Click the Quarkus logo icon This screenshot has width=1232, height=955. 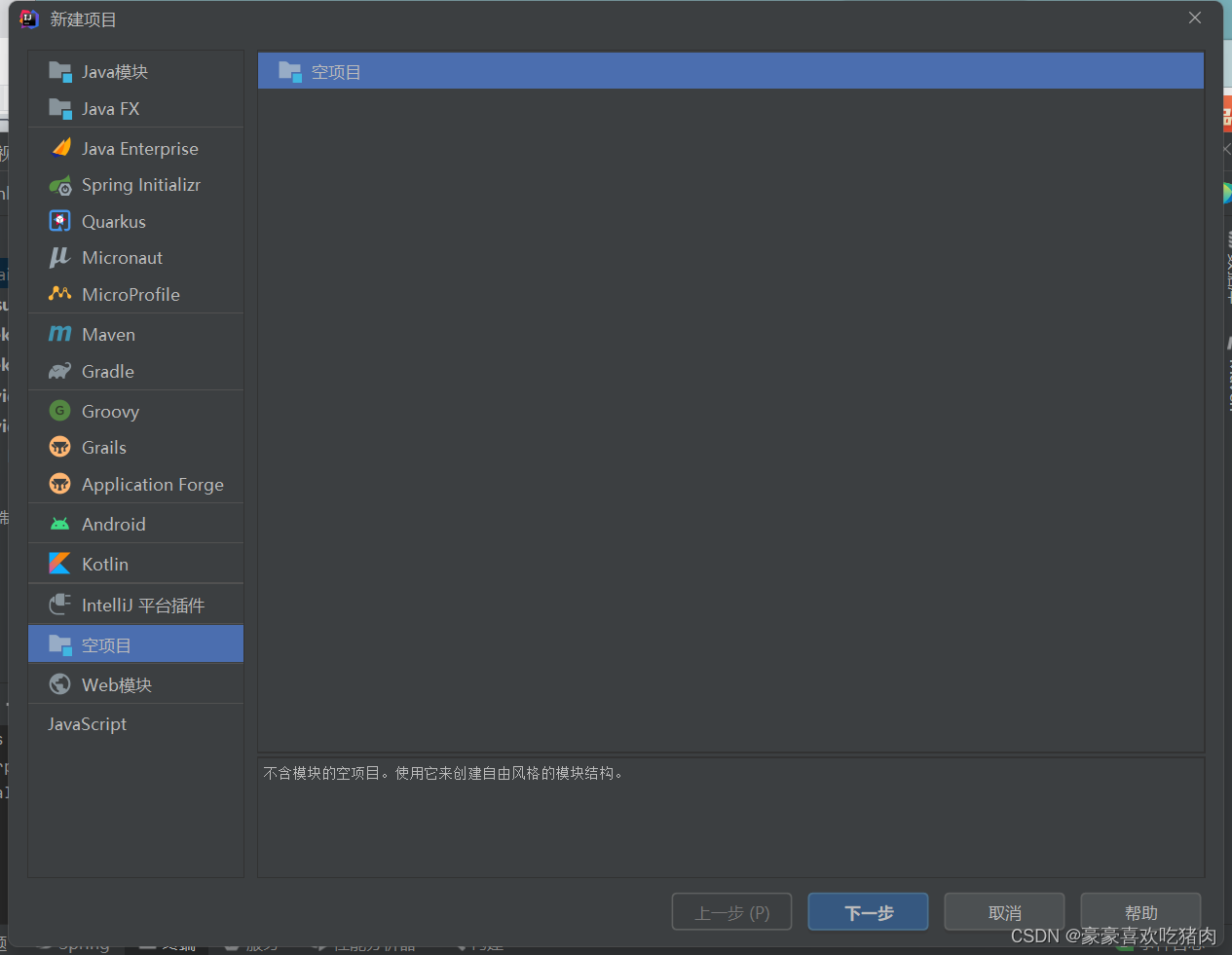click(60, 221)
